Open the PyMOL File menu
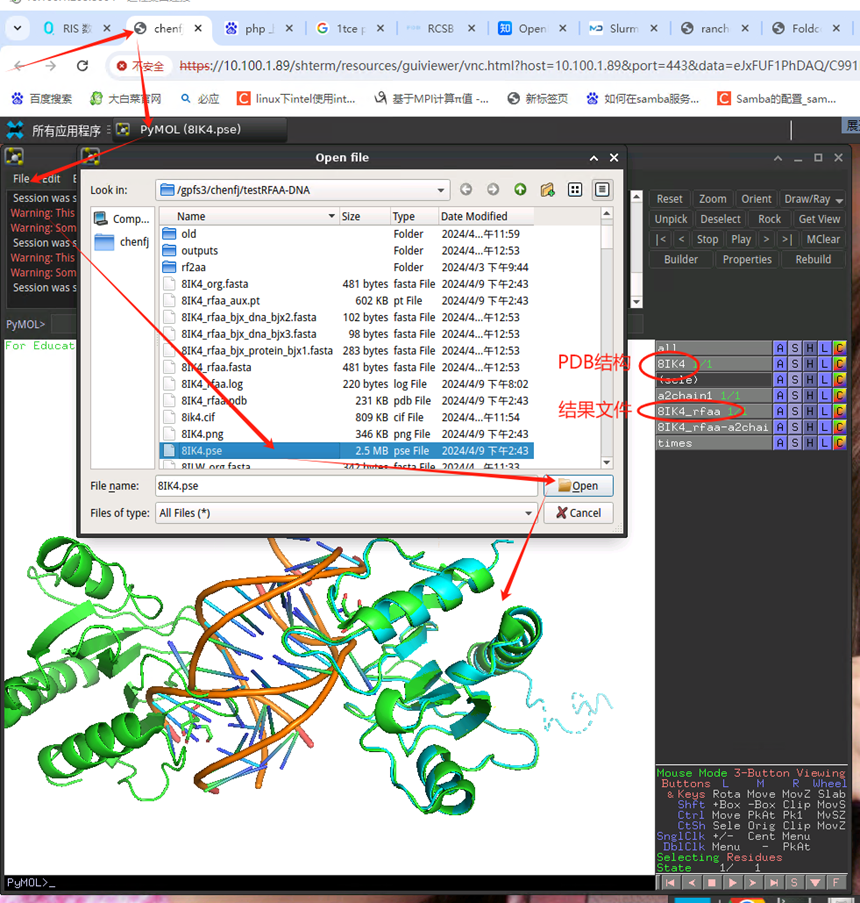Viewport: 860px width, 903px height. pyautogui.click(x=21, y=179)
